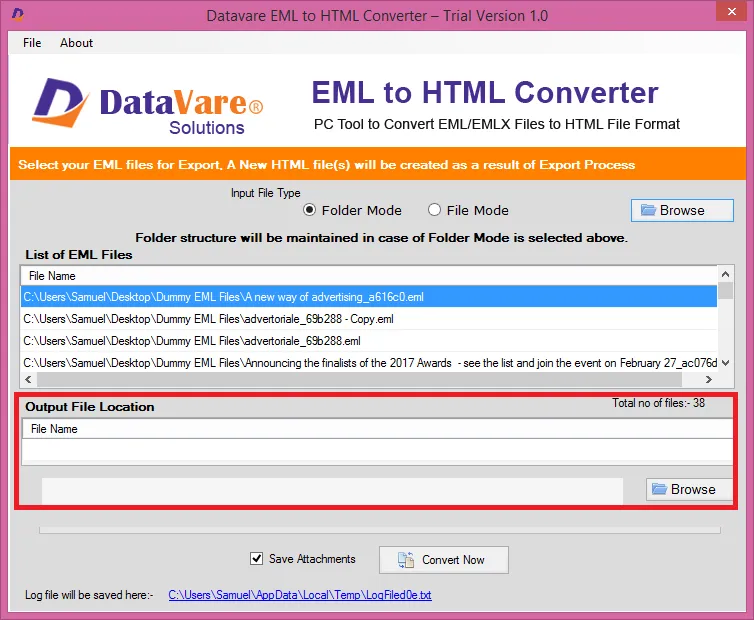Click the app icon in the title bar

click(18, 15)
